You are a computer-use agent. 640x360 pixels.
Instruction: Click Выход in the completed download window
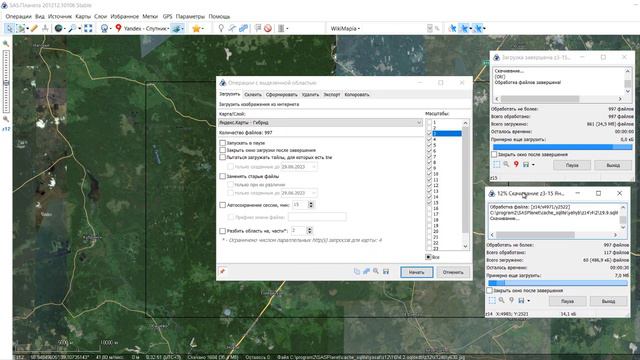[613, 165]
